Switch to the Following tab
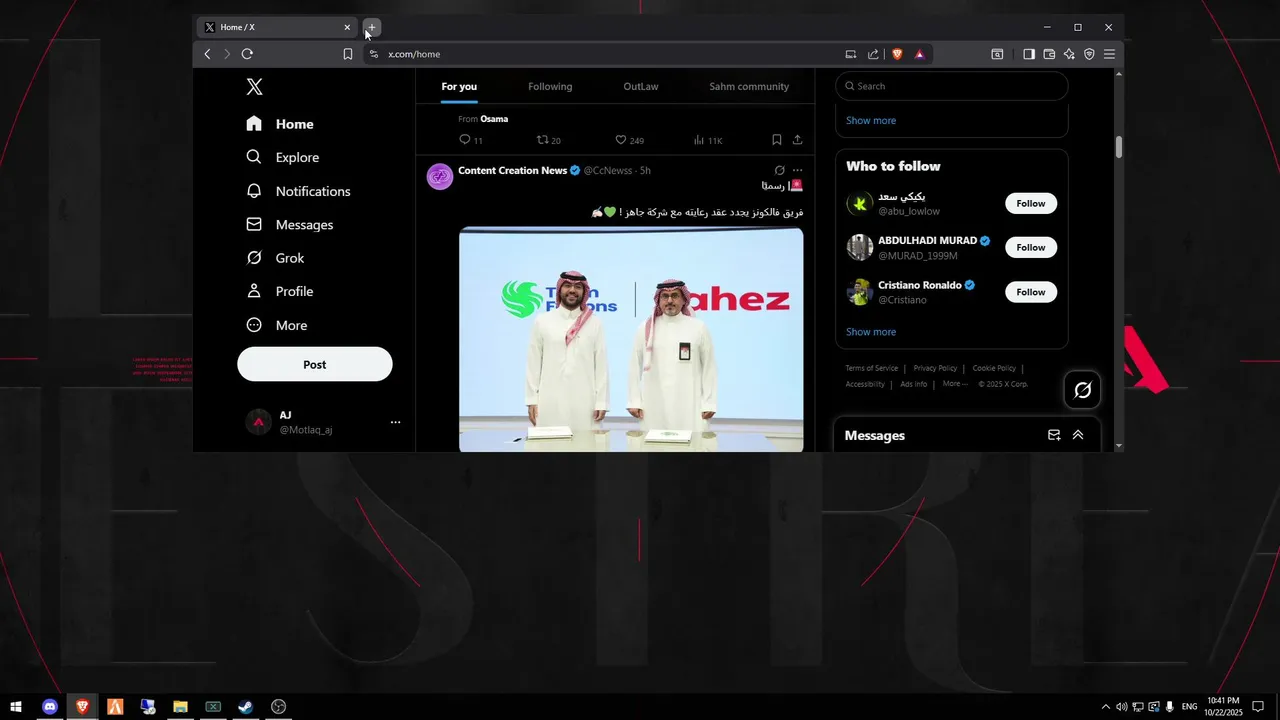The image size is (1280, 720). point(550,87)
